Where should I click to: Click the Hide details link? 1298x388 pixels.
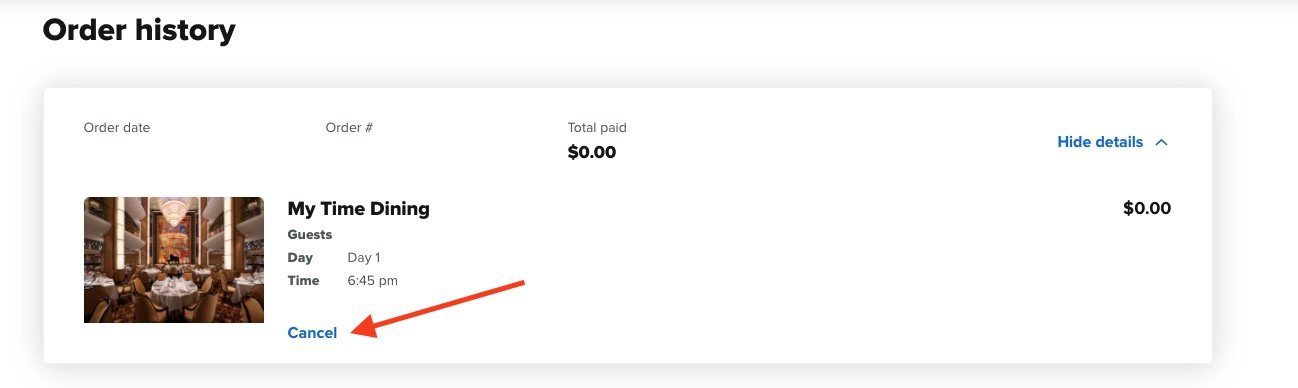pyautogui.click(x=1100, y=142)
